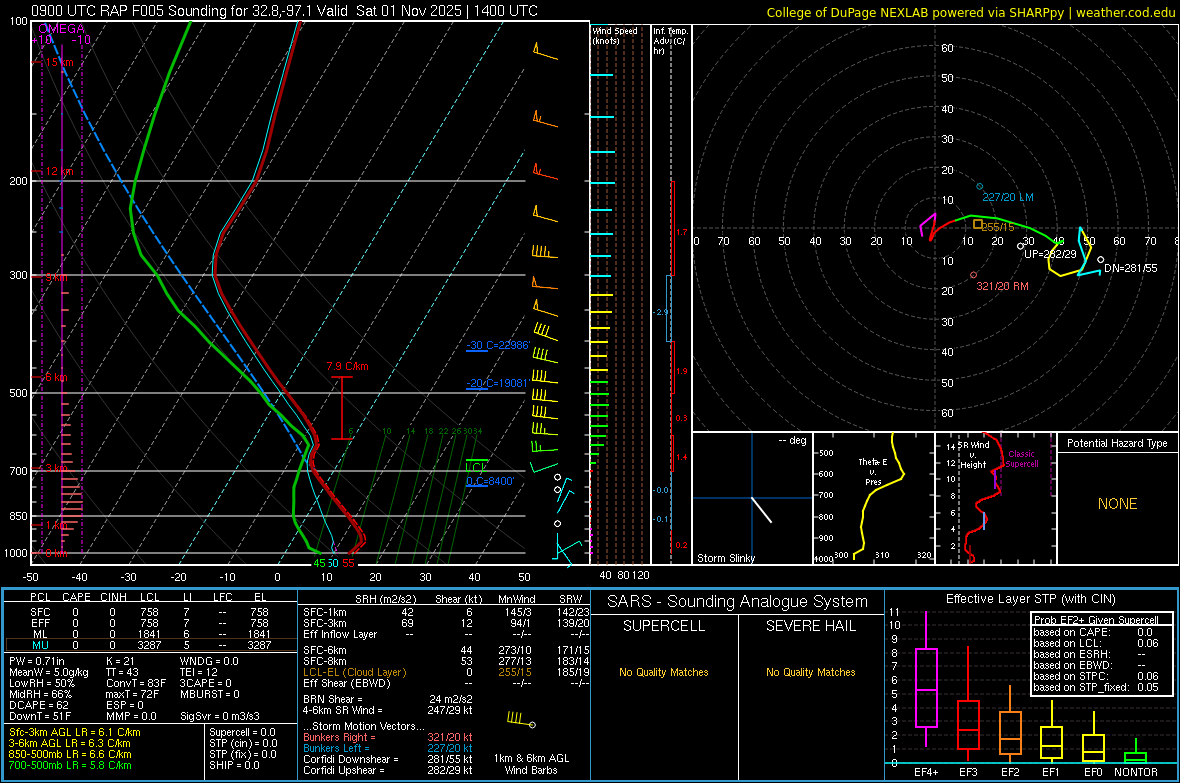Click the 227/20 LM hodograph label
The width and height of the screenshot is (1180, 783).
[x=1008, y=197]
